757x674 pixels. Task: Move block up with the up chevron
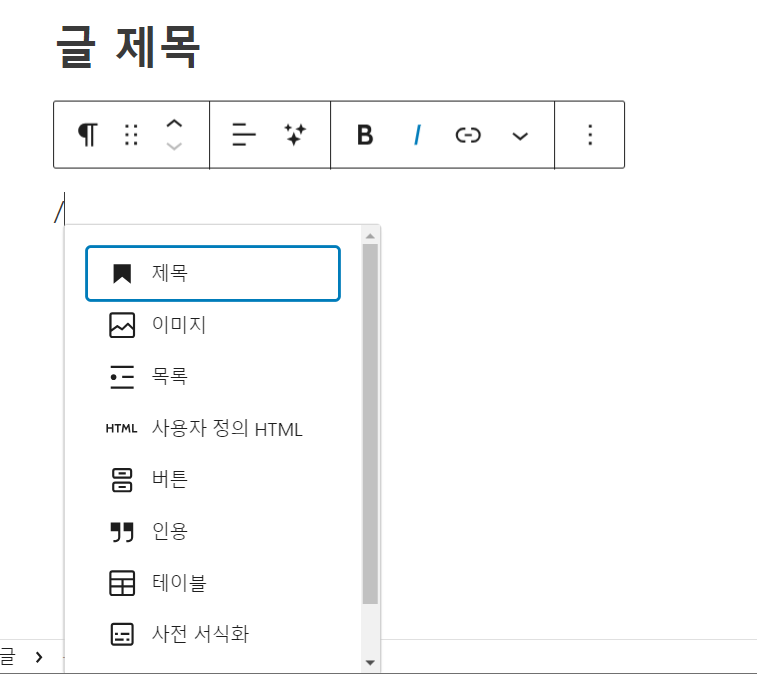pos(174,124)
